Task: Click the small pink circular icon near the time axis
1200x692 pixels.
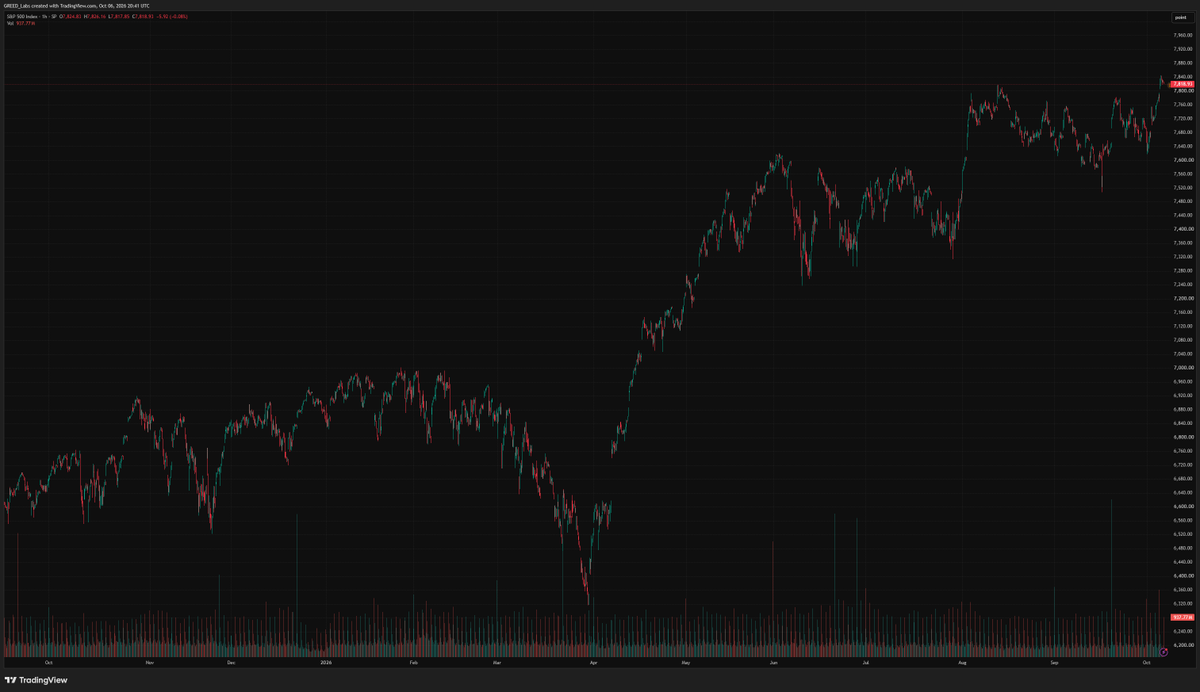Action: (x=1164, y=652)
